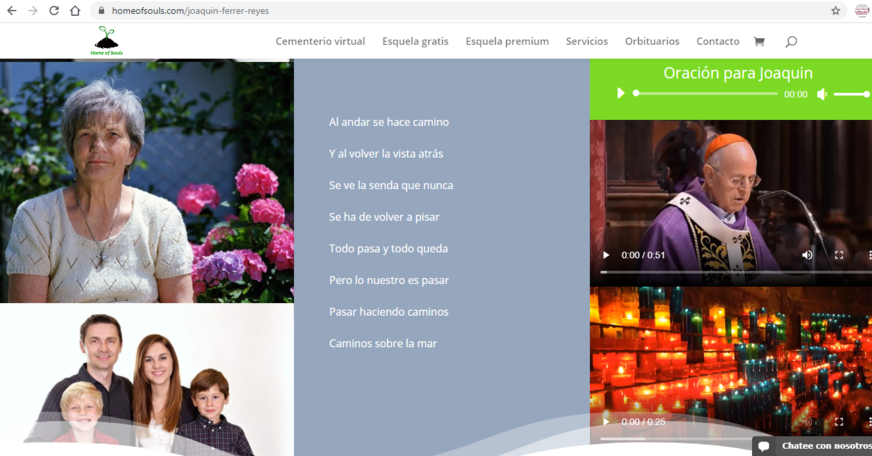The width and height of the screenshot is (872, 456).
Task: Open the browser home page icon
Action: pyautogui.click(x=75, y=11)
